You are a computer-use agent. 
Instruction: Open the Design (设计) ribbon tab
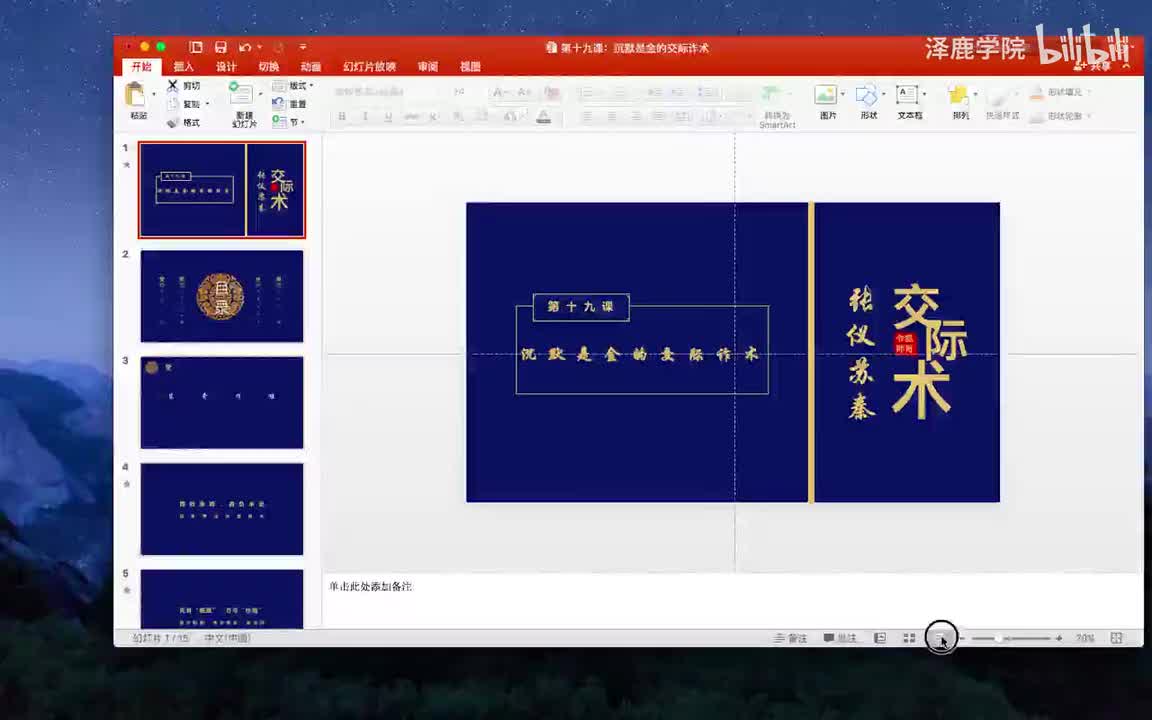tap(226, 67)
